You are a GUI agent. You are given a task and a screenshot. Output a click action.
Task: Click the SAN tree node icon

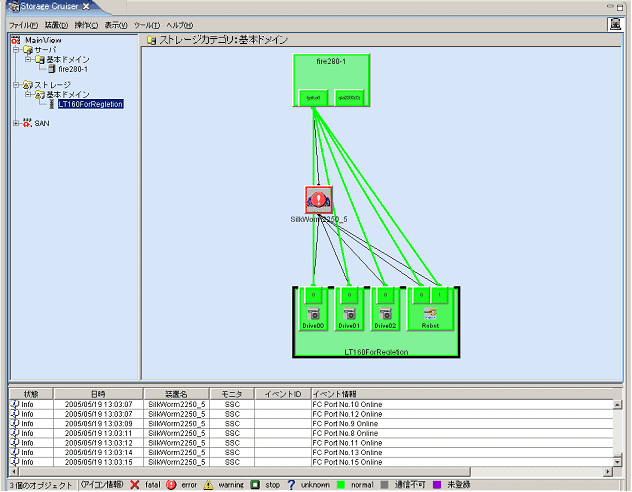[27, 123]
